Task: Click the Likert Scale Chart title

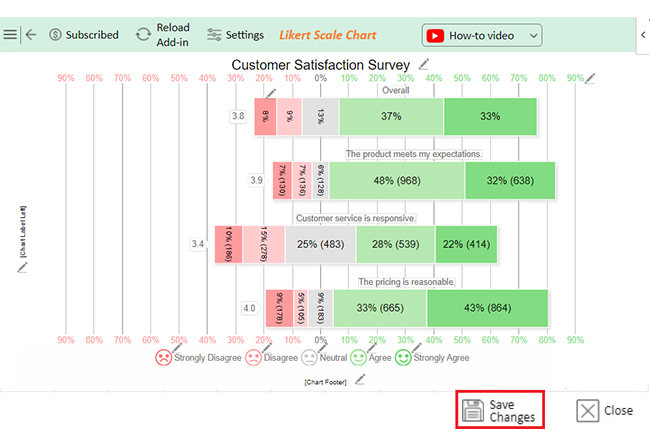Action: coord(327,35)
